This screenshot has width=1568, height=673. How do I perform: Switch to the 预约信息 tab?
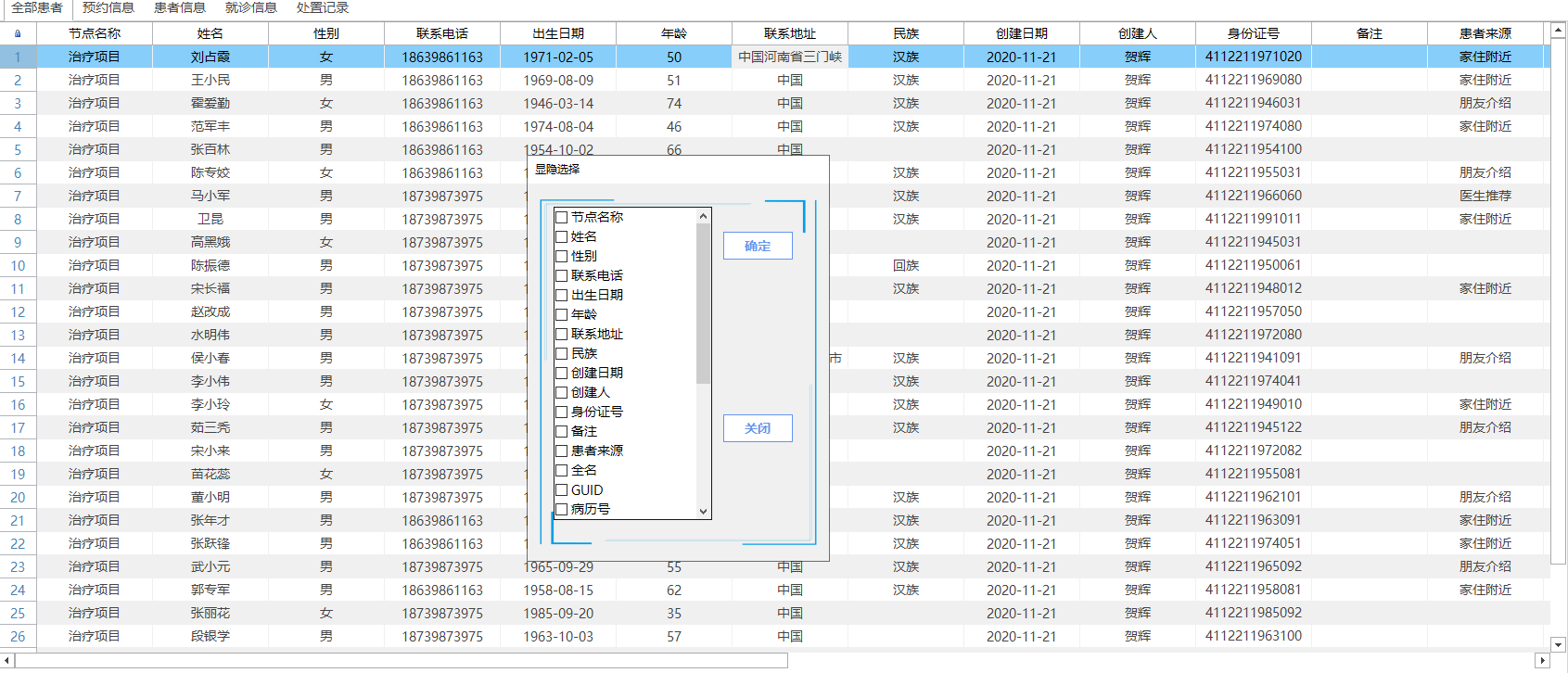click(x=108, y=8)
